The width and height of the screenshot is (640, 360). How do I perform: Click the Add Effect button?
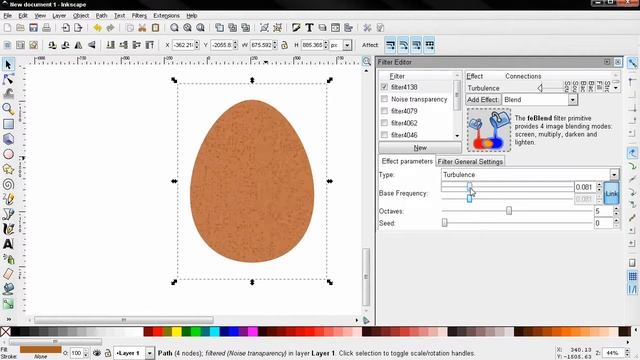coord(483,100)
